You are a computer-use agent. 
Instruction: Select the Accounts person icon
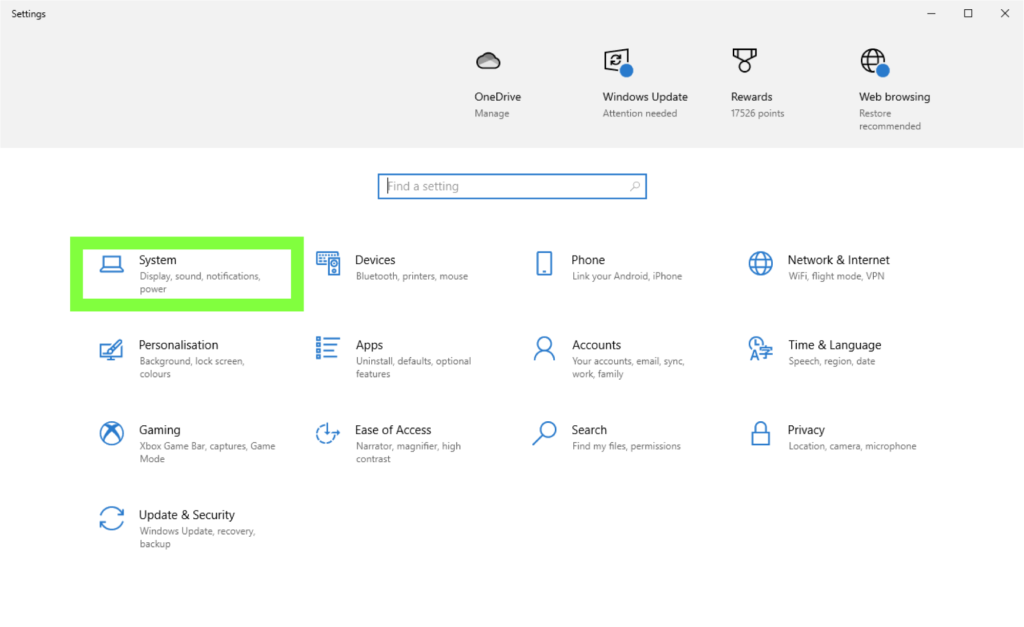544,348
